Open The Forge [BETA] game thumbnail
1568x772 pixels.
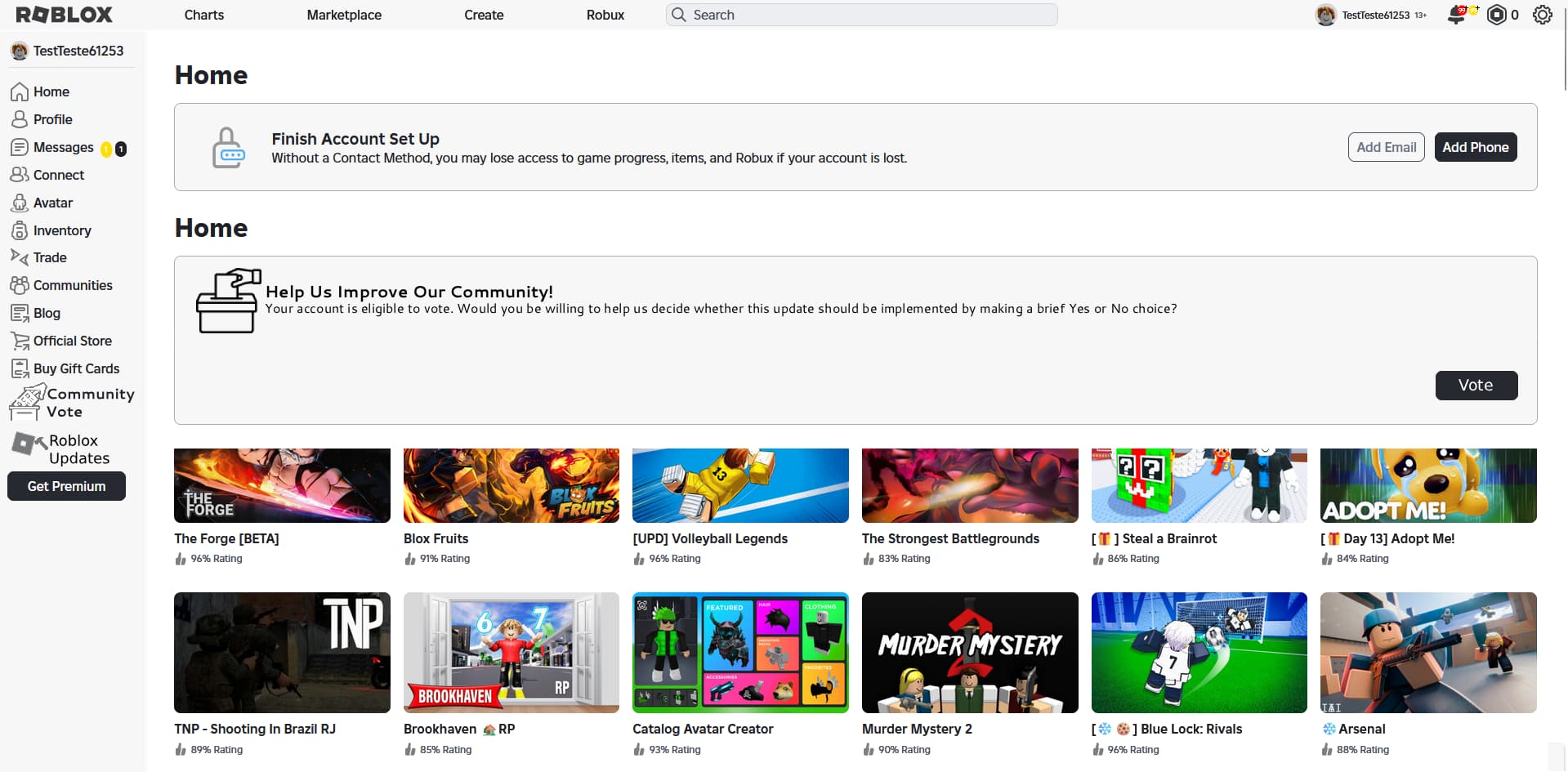click(x=282, y=485)
